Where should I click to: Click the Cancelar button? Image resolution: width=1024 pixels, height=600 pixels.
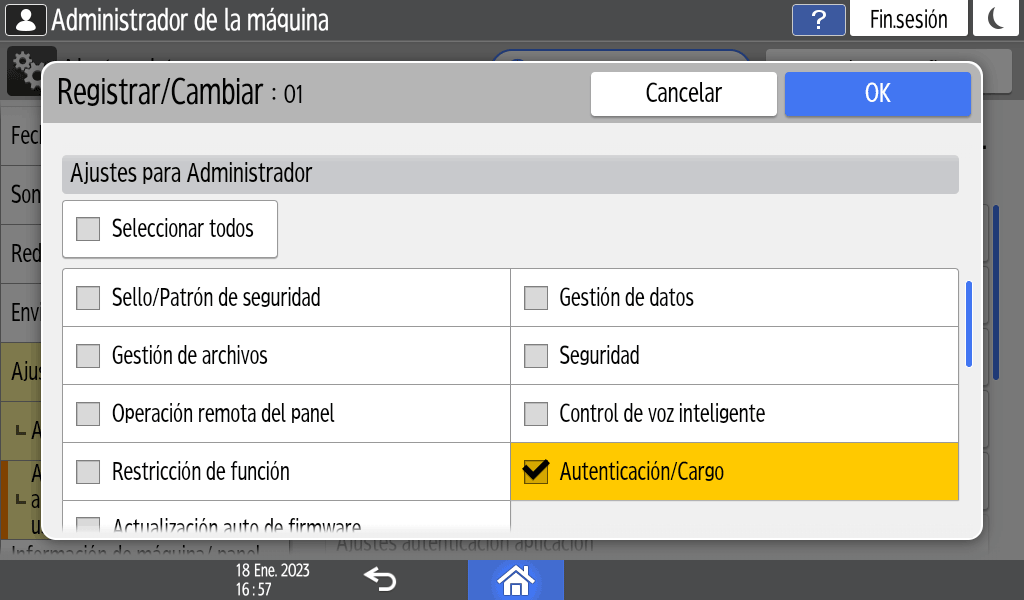pyautogui.click(x=683, y=94)
